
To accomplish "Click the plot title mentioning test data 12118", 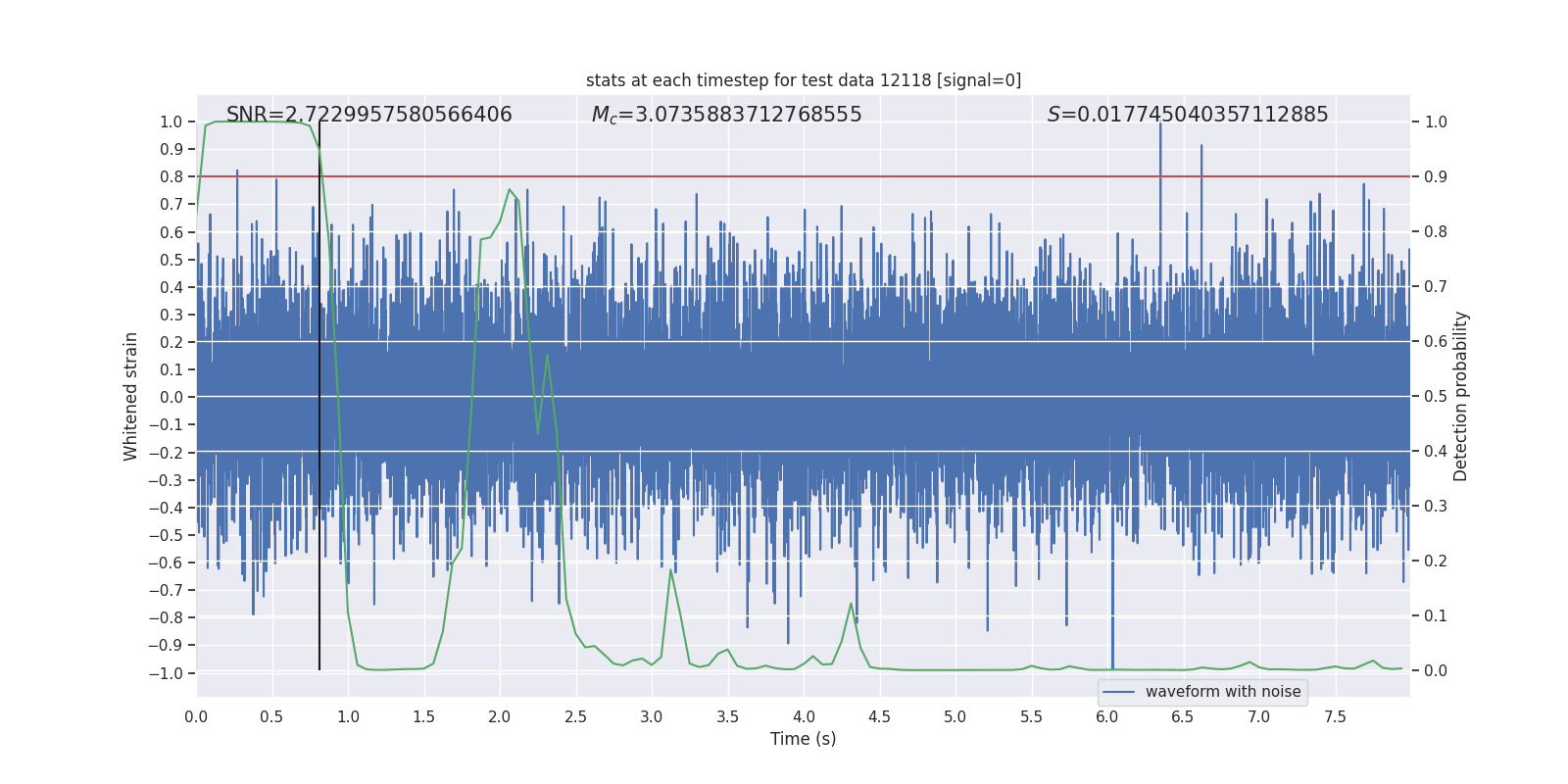I will 803,80.
